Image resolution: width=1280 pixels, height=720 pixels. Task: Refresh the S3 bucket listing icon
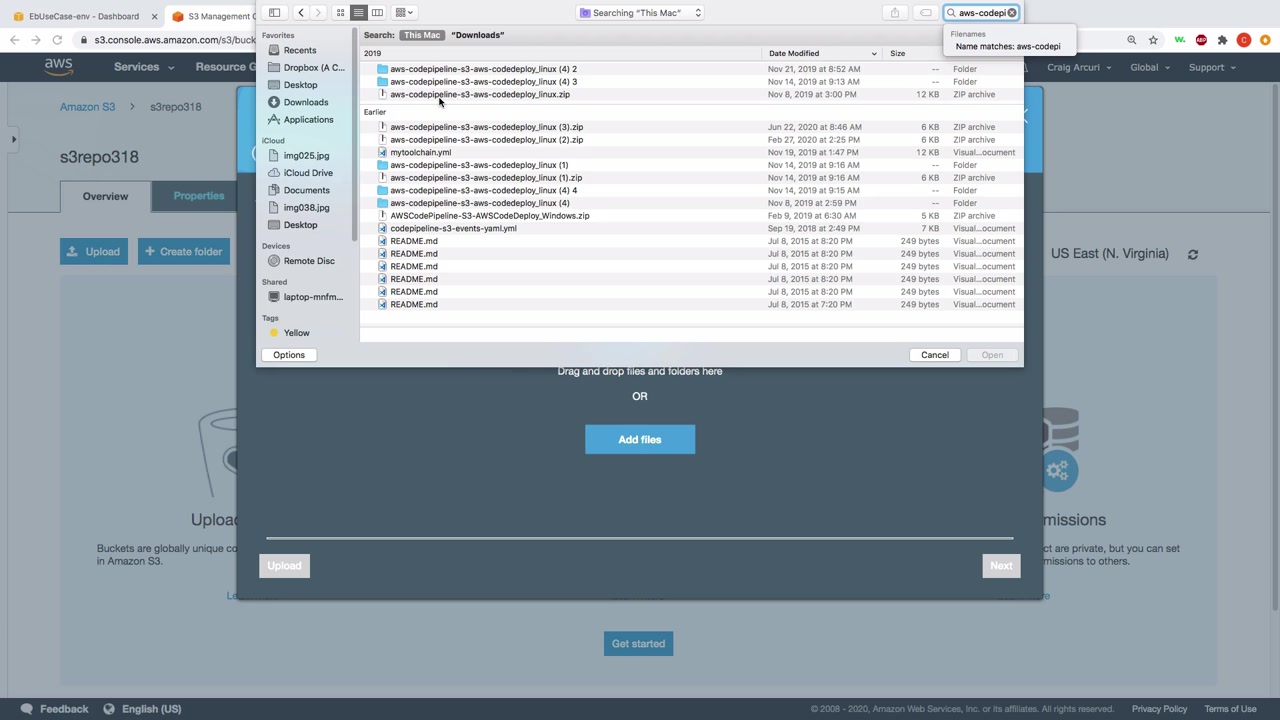(1192, 254)
